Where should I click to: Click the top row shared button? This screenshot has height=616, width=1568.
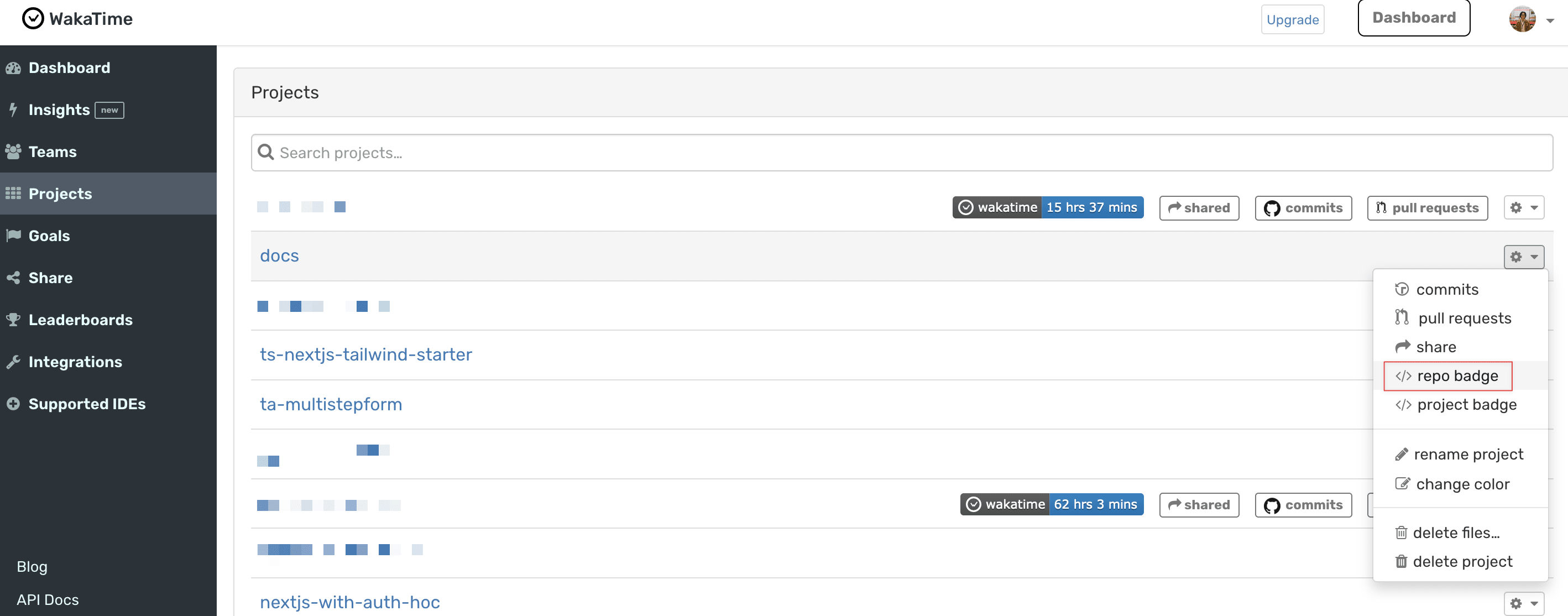[1199, 207]
